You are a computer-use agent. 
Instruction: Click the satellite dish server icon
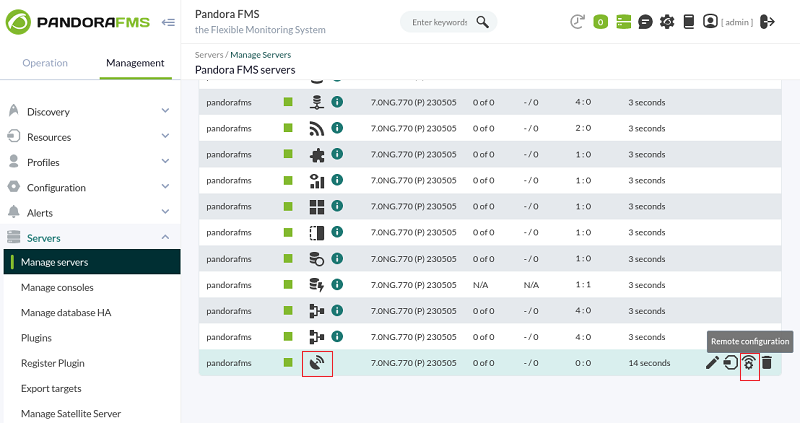(317, 363)
